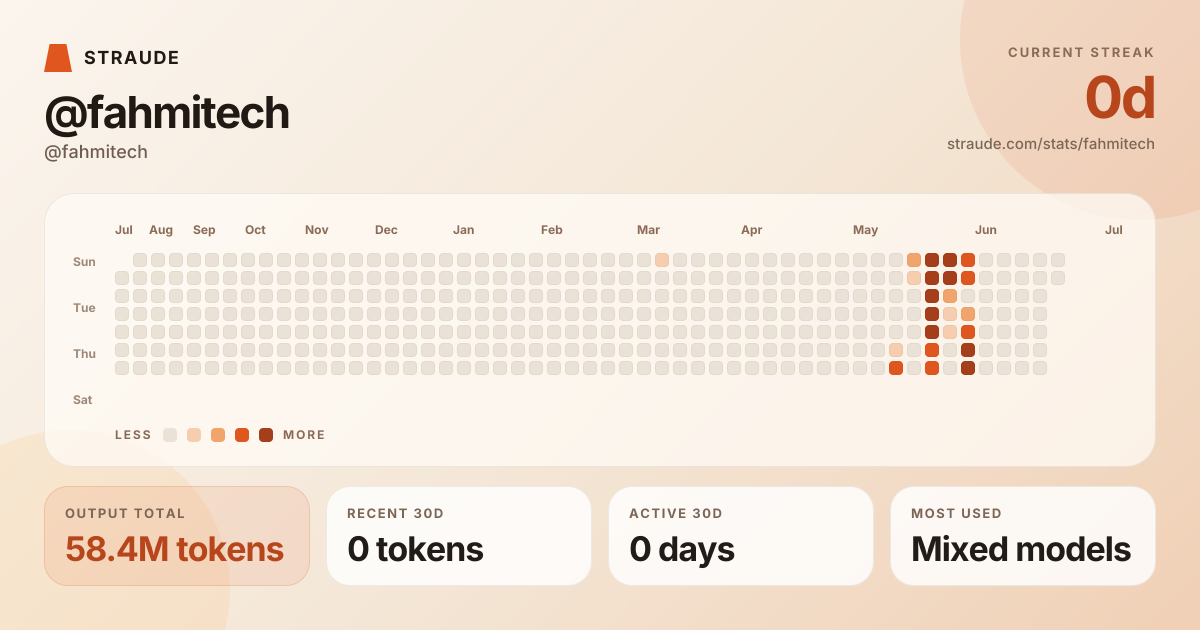Click the Current Streak 0d value

[1120, 98]
